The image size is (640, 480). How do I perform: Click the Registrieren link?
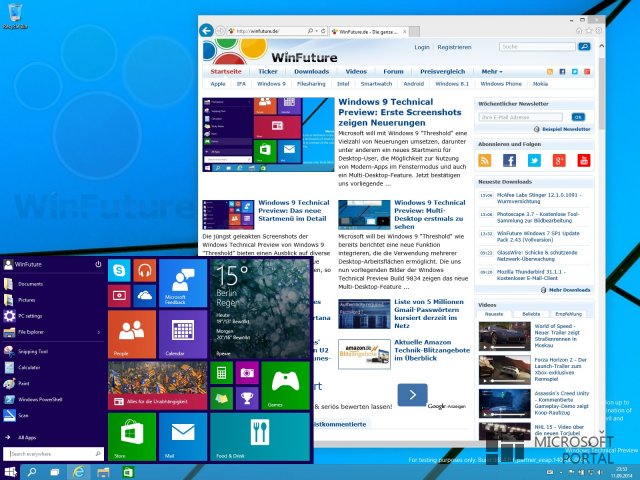(454, 47)
